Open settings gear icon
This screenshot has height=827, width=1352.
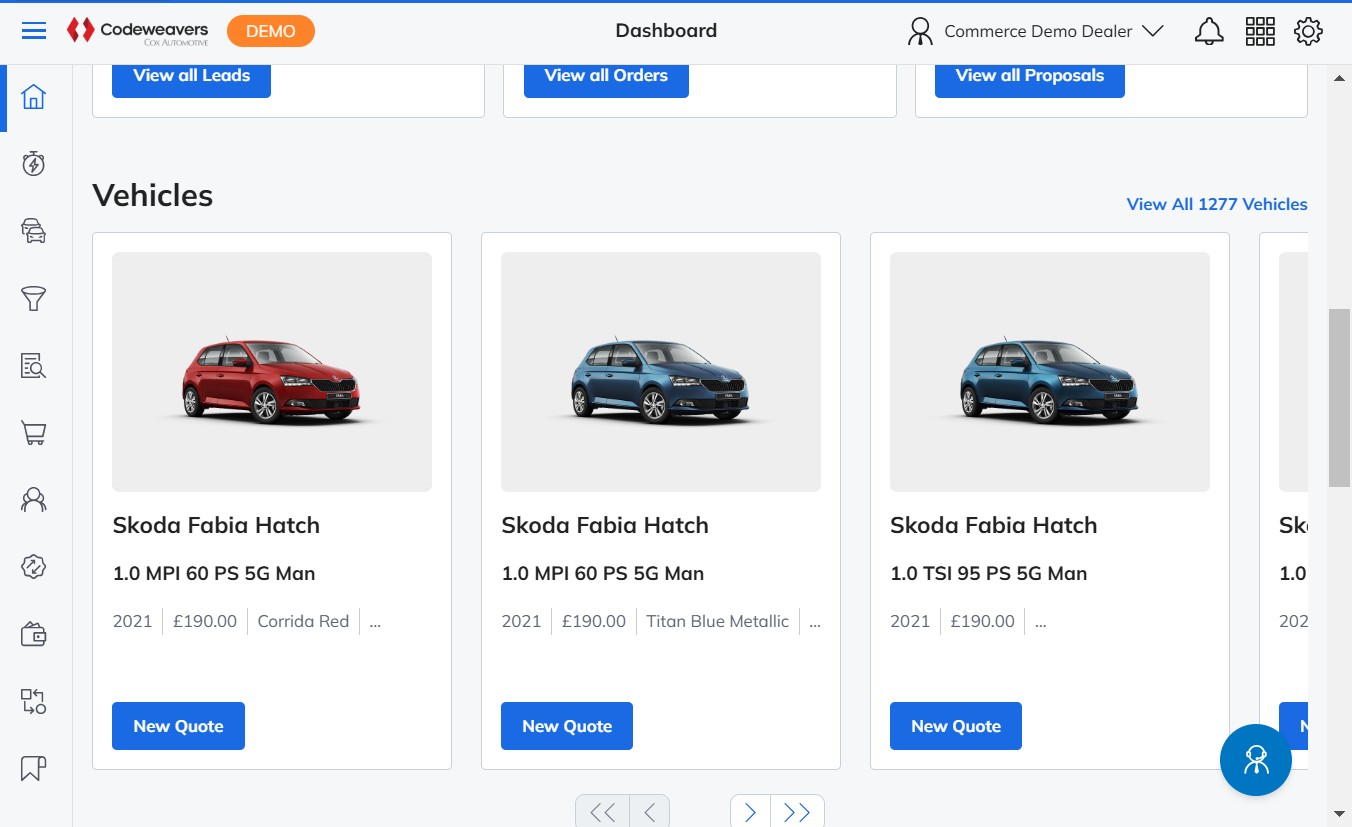click(x=1308, y=31)
